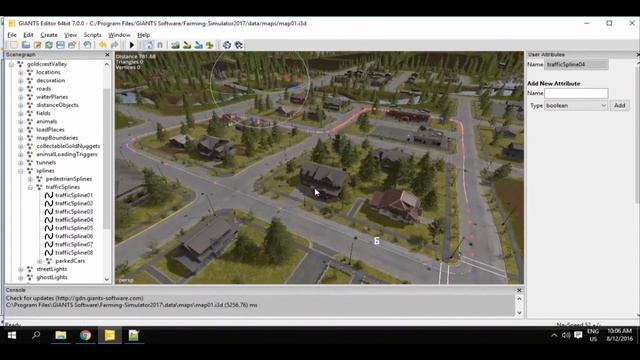Select trafficSpline06 in the scenegraph
The height and width of the screenshot is (360, 640).
pos(74,236)
